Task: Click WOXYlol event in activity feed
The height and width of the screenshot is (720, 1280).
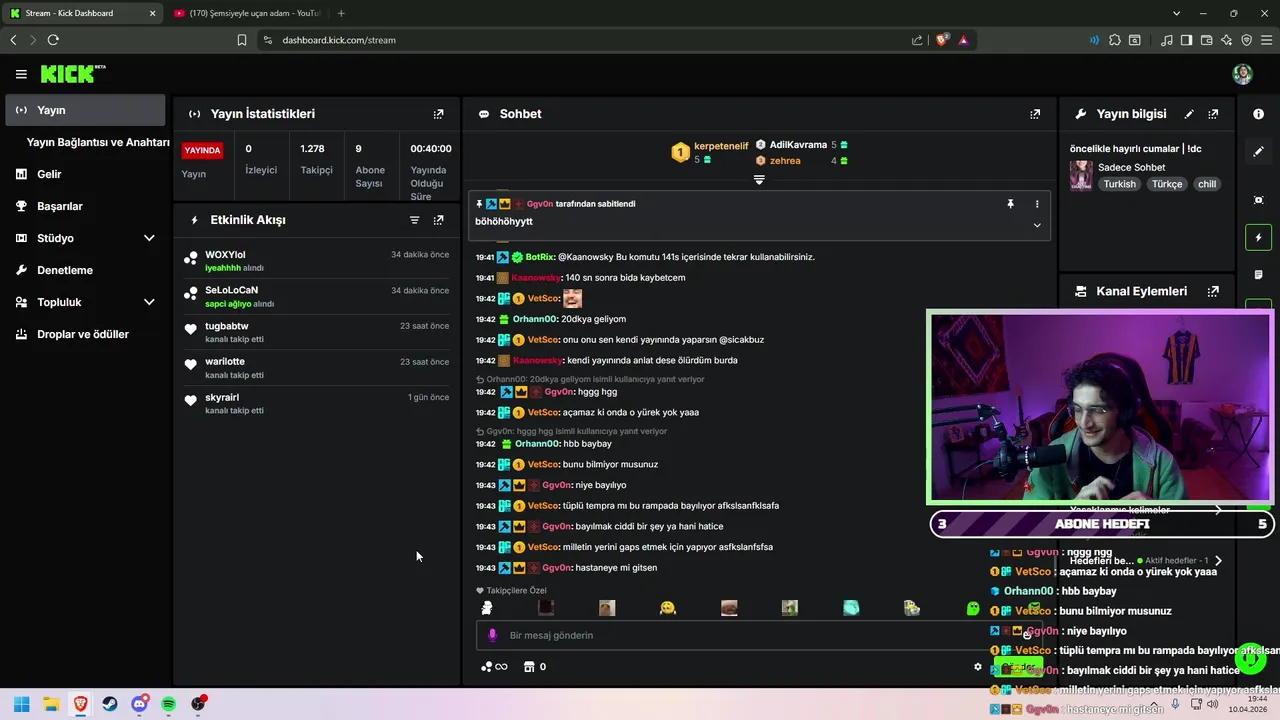Action: [x=316, y=261]
